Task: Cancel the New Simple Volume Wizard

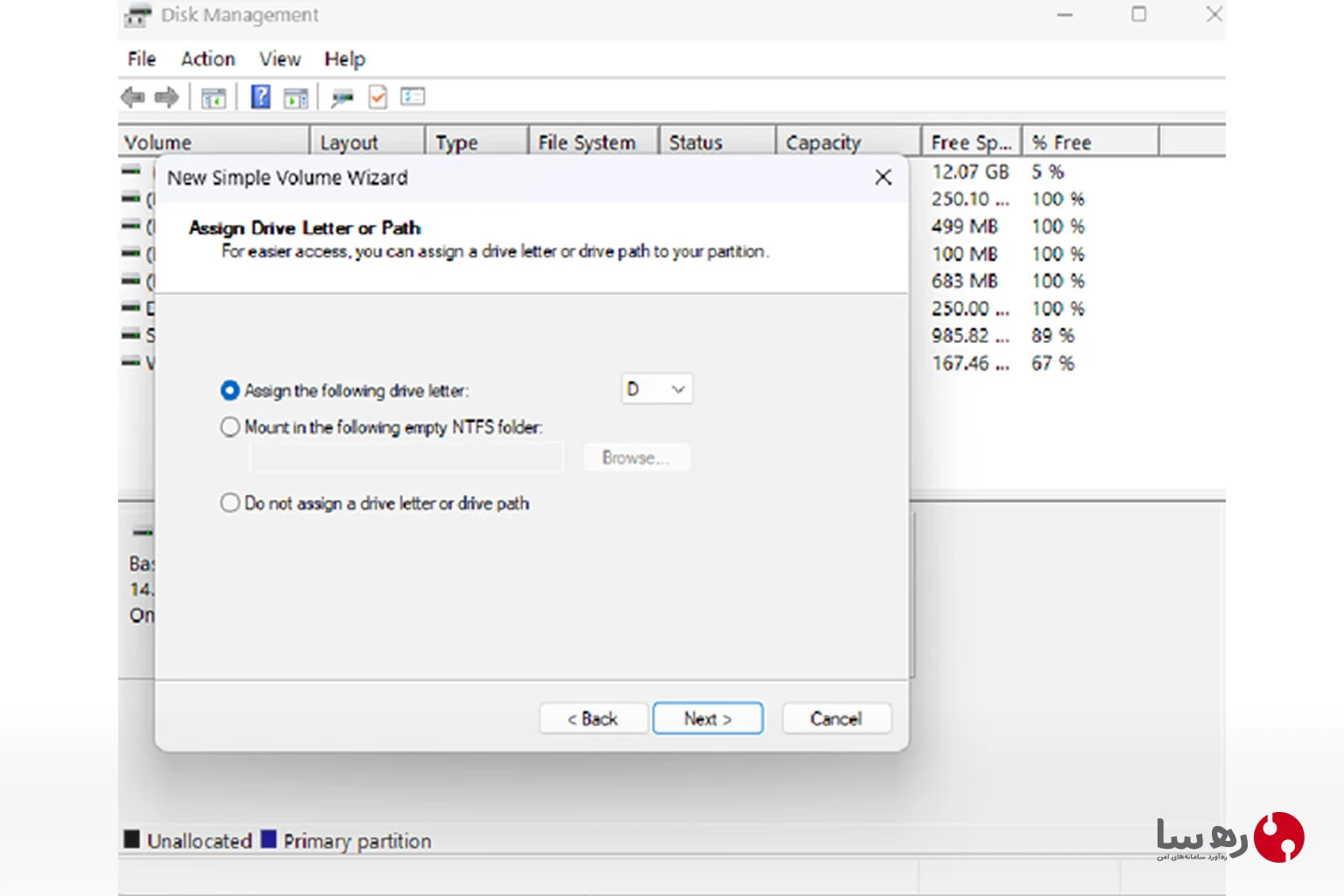Action: point(836,718)
